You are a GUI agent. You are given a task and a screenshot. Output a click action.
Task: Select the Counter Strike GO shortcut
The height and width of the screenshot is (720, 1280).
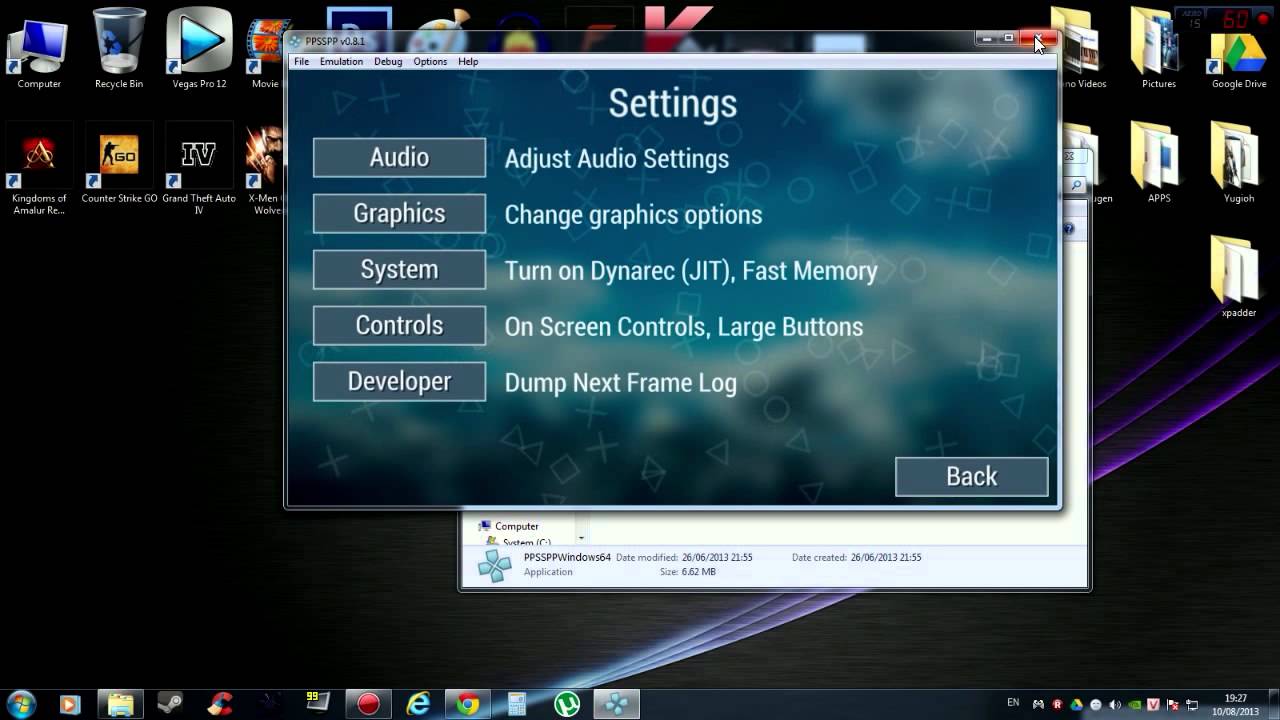pyautogui.click(x=119, y=165)
